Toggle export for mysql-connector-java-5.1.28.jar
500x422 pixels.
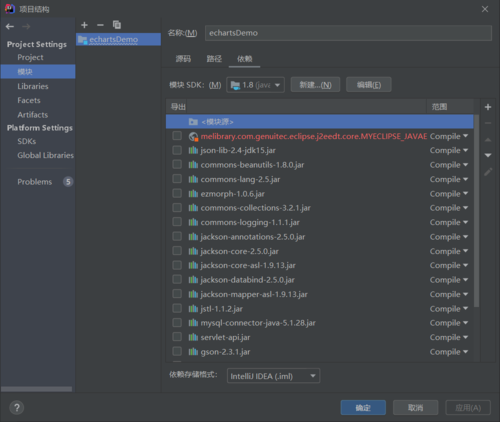(177, 323)
